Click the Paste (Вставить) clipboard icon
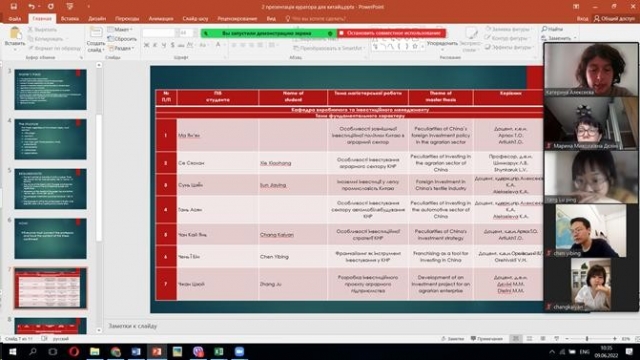Image resolution: width=640 pixels, height=360 pixels. [x=15, y=33]
